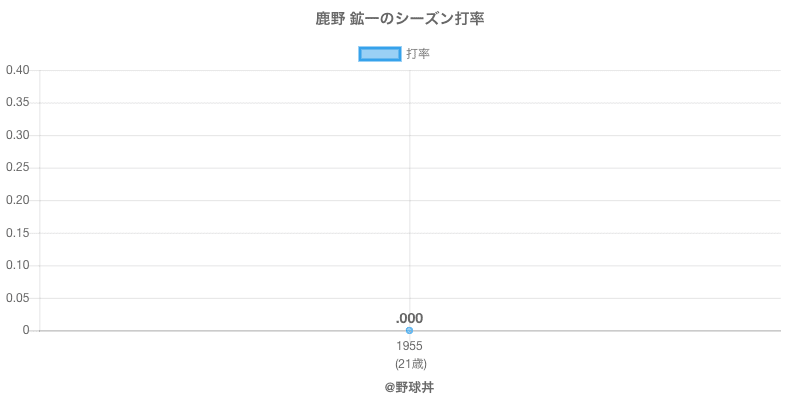This screenshot has width=800, height=400.
Task: Select the blue data point for 1955
Action: point(410,331)
